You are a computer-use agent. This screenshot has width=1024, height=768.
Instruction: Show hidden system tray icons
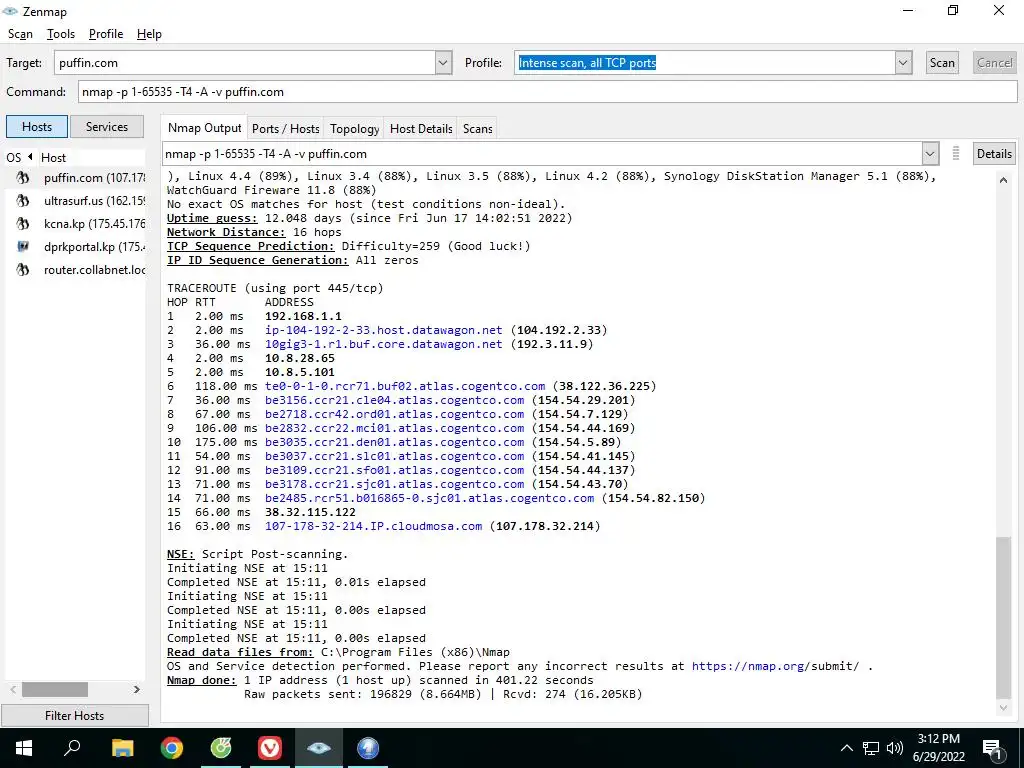click(x=846, y=748)
